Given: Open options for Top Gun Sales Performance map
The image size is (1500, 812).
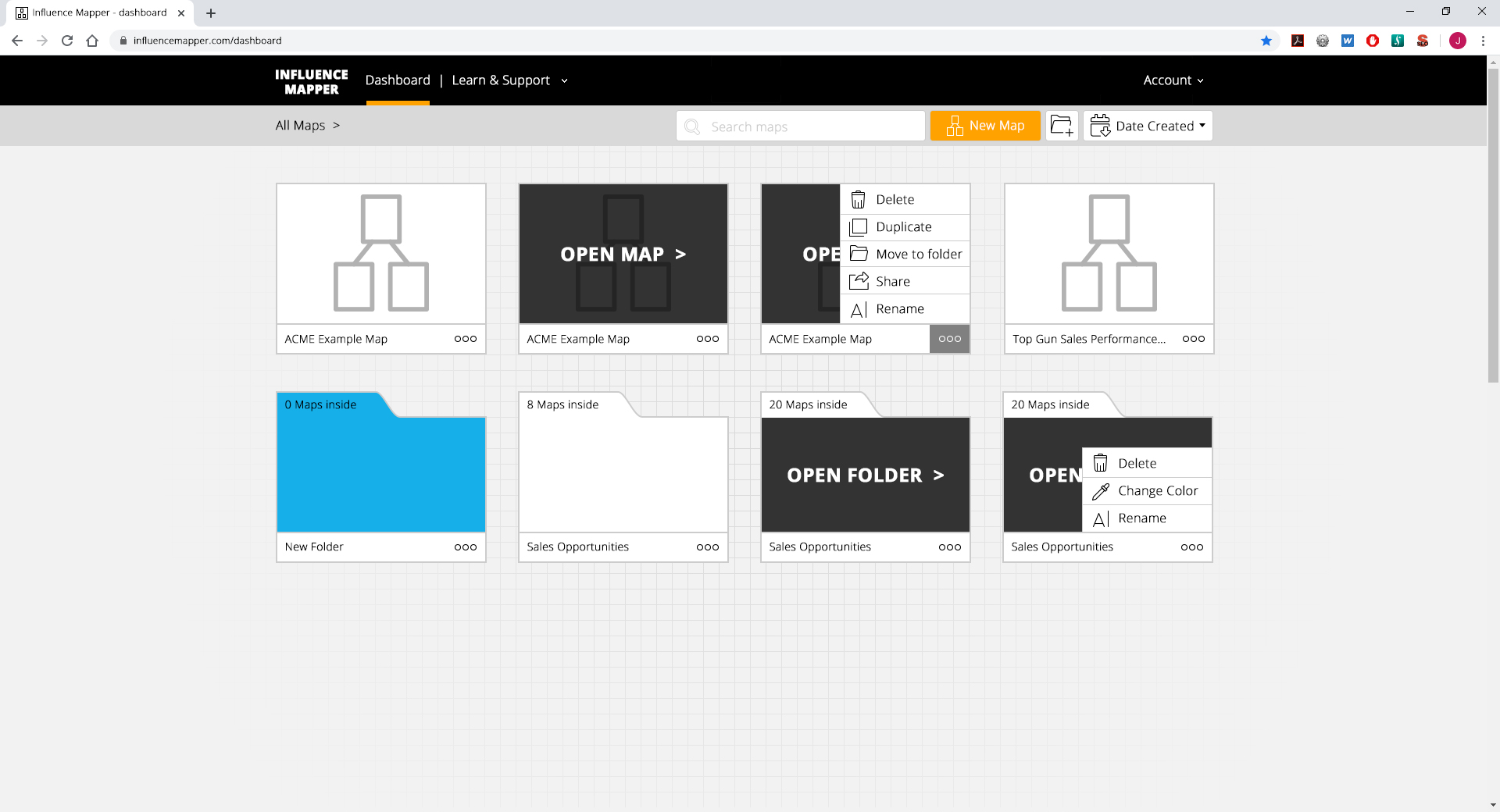Looking at the screenshot, I should 1194,339.
